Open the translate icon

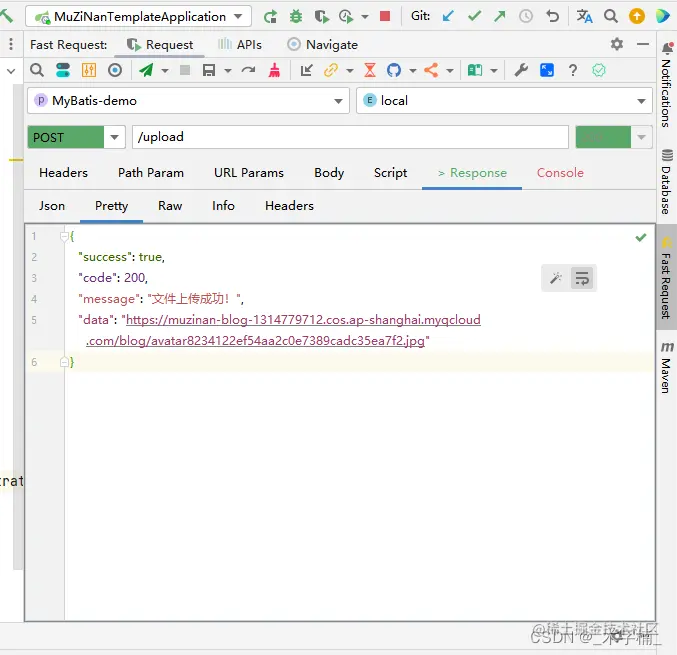pos(584,16)
